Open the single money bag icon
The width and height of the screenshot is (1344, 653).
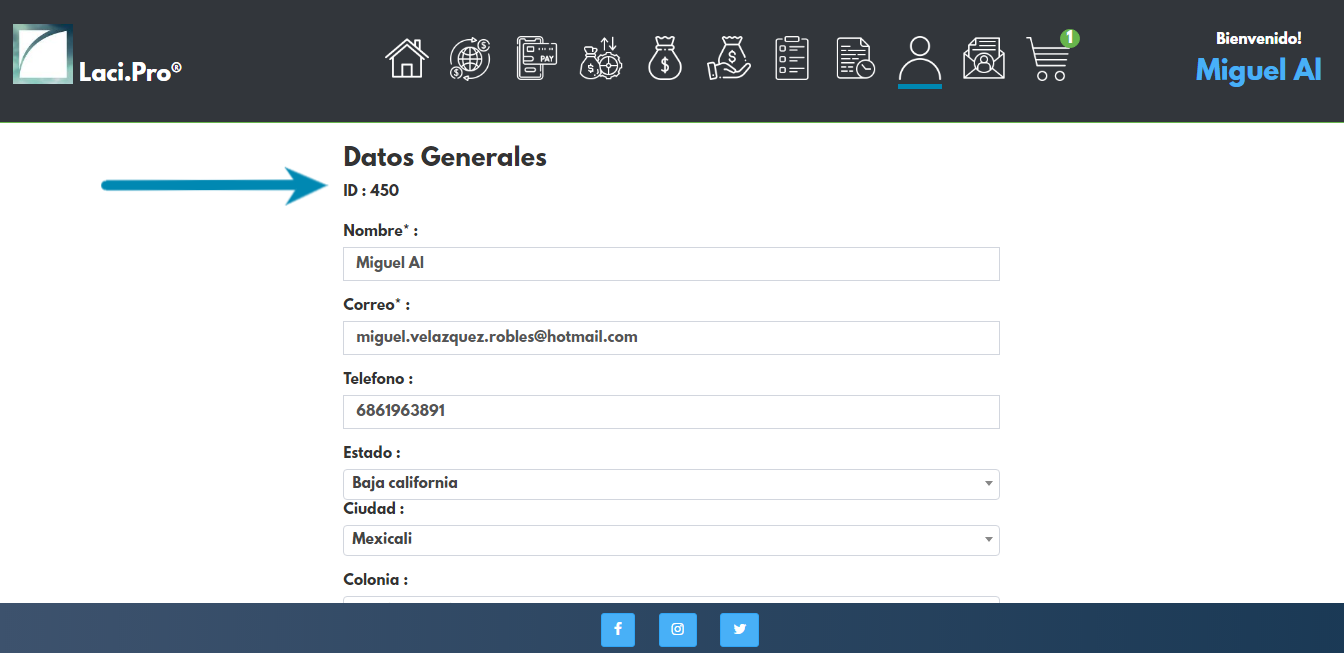[664, 59]
